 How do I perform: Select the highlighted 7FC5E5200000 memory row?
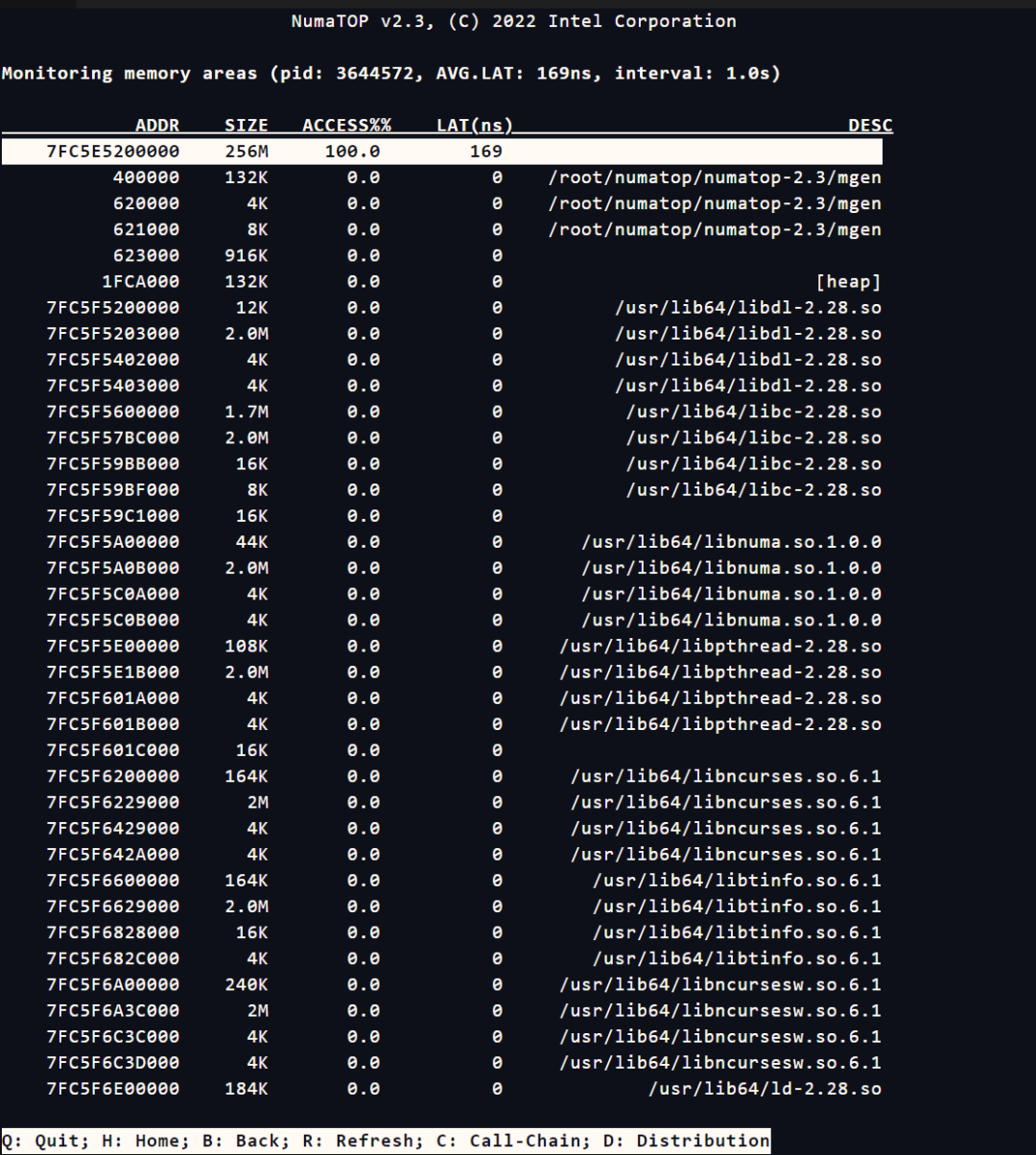[441, 152]
